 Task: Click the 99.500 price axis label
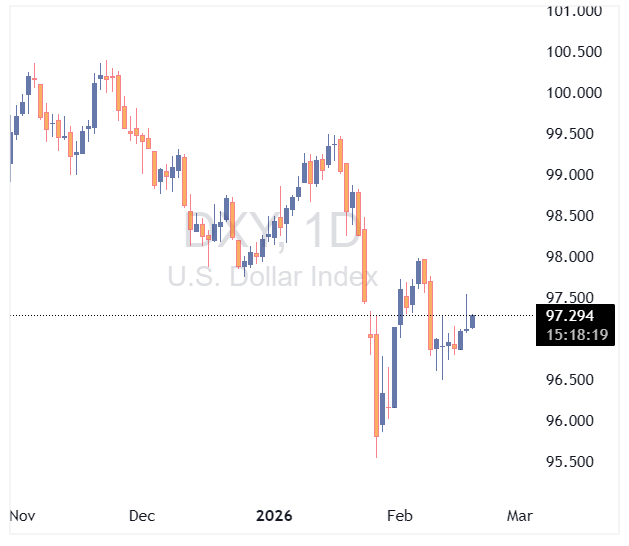[574, 134]
